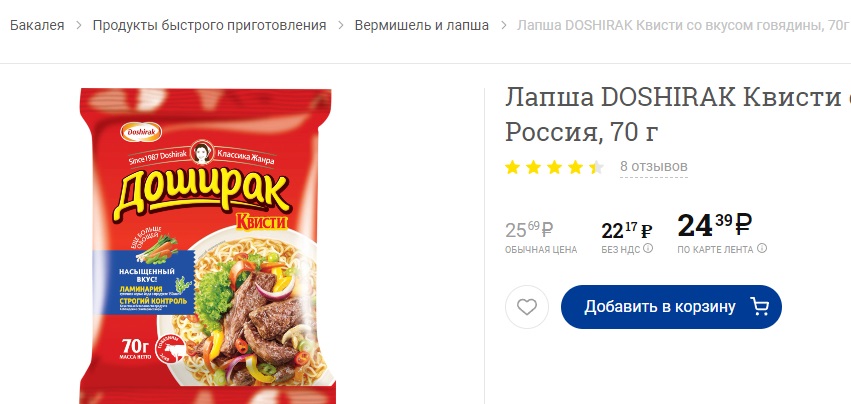Screen dimensions: 851x404
Task: Navigate to Вермишель и лапша category
Action: pyautogui.click(x=422, y=25)
